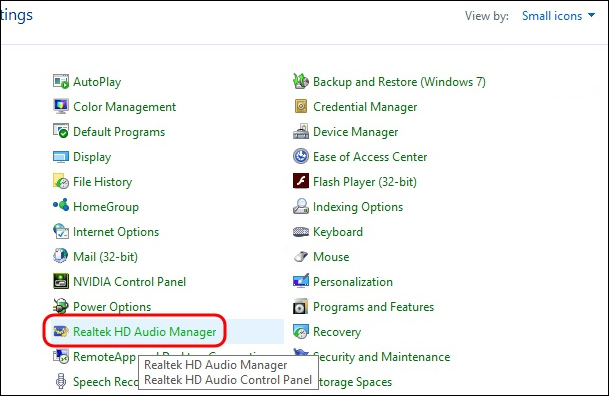Open the Realtek HD Audio Manager icon
This screenshot has width=609, height=396.
click(61, 332)
